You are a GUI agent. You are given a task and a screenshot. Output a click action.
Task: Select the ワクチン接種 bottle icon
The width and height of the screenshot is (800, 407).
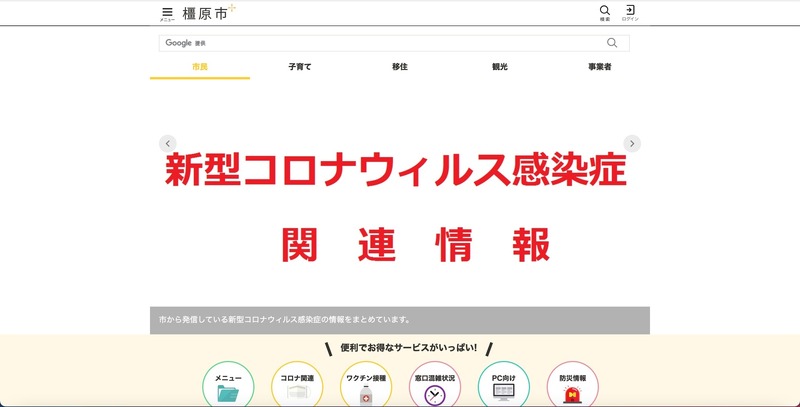pos(366,388)
